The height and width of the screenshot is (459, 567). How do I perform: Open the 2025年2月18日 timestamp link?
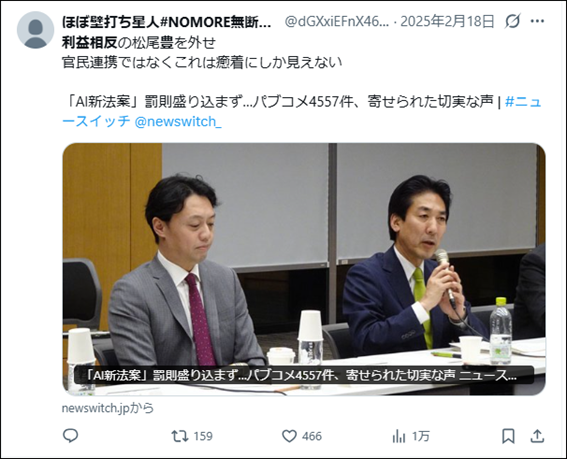pyautogui.click(x=447, y=22)
